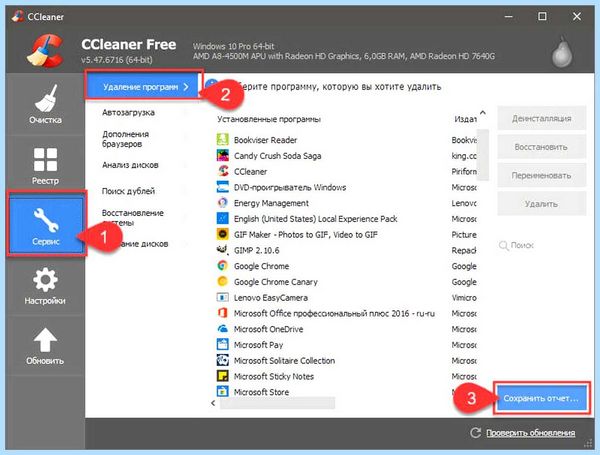Click the Microsoft Sticky Notes icon
The height and width of the screenshot is (455, 600).
tap(222, 376)
